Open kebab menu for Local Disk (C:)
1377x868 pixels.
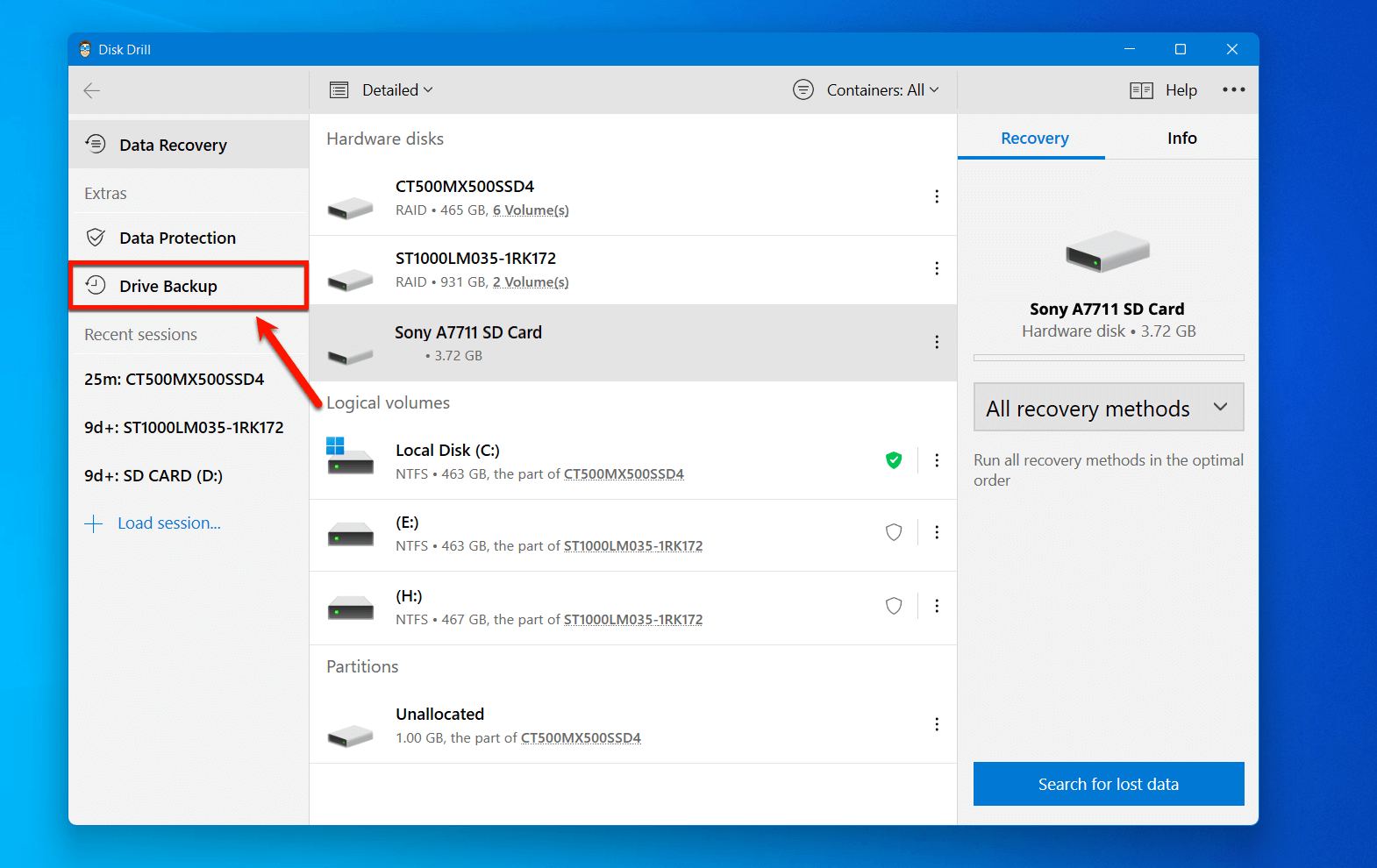pyautogui.click(x=937, y=460)
